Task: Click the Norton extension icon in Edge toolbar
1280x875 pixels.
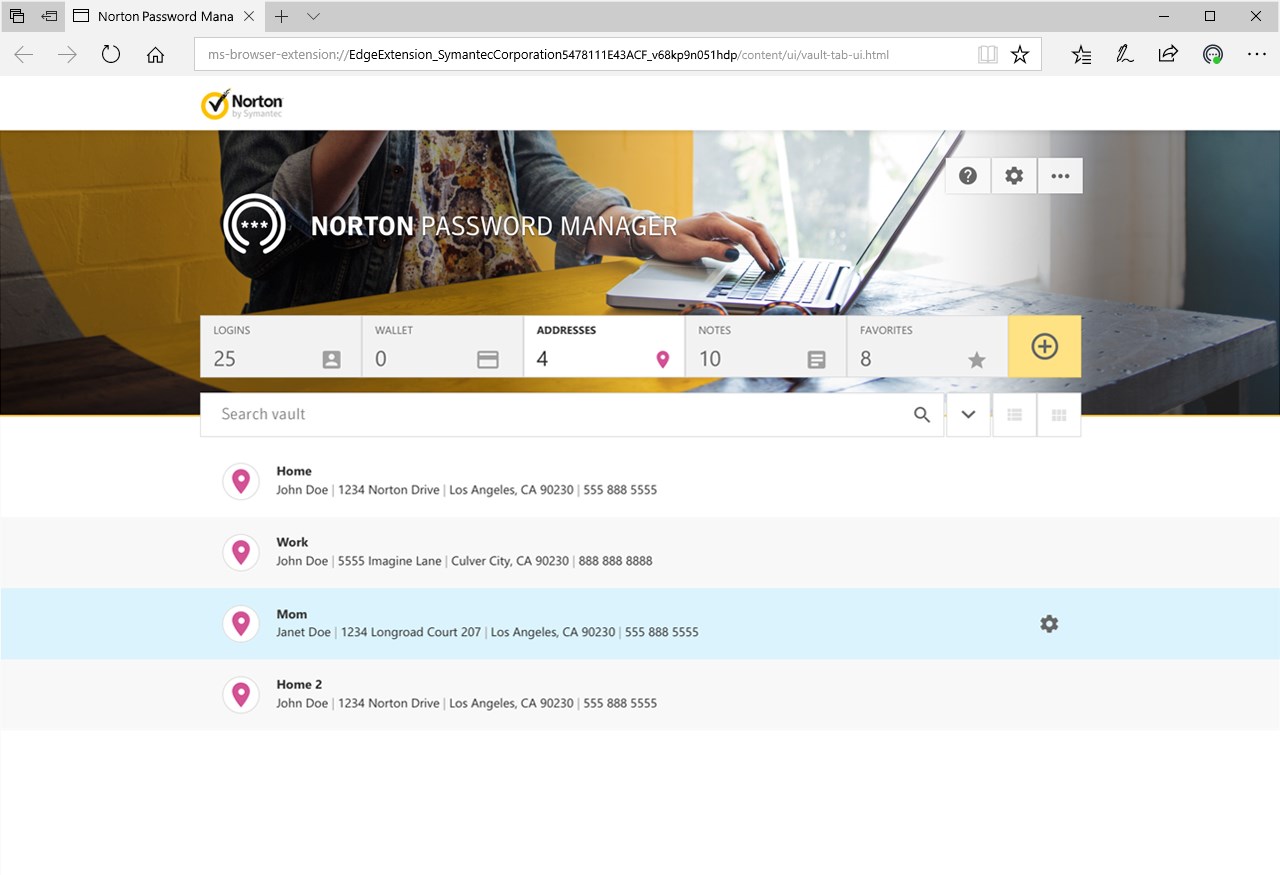Action: (1212, 55)
